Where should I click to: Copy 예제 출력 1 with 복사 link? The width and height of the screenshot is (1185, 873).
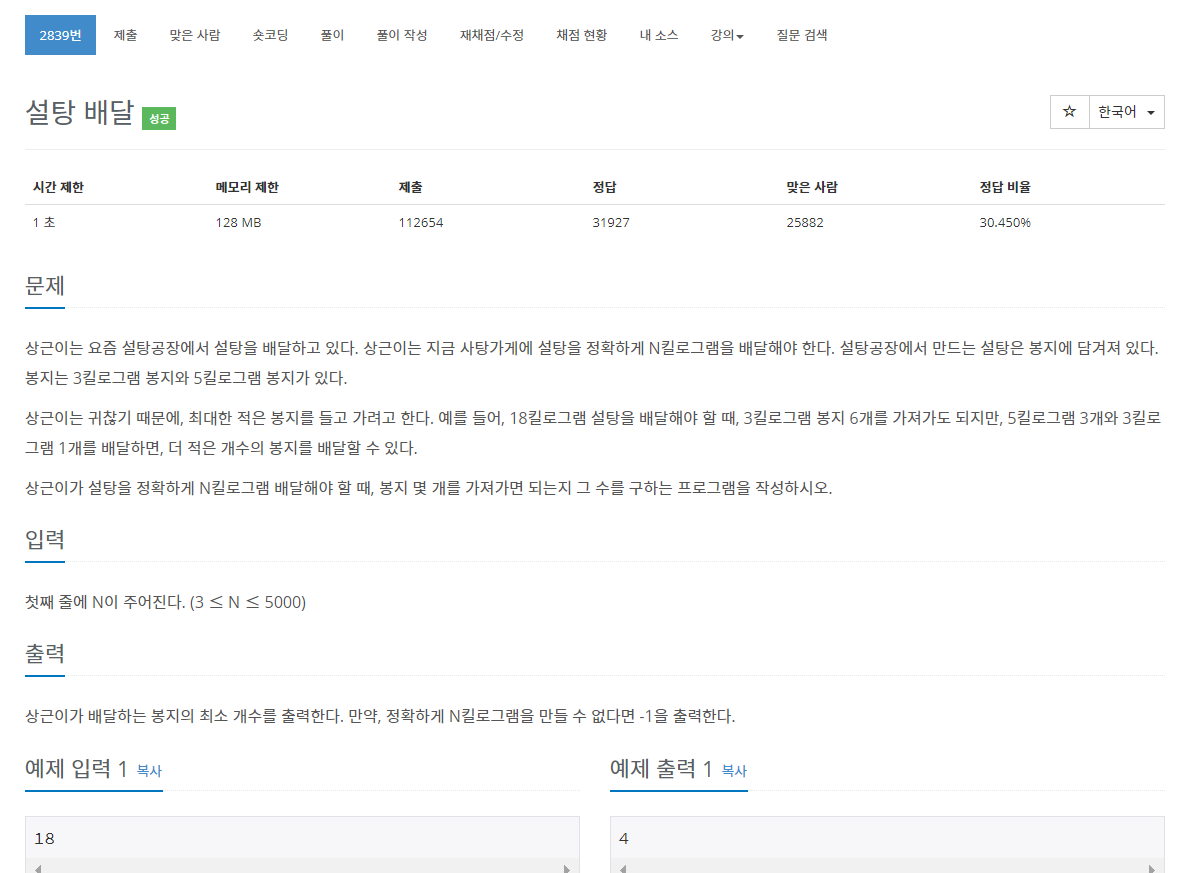[x=734, y=771]
